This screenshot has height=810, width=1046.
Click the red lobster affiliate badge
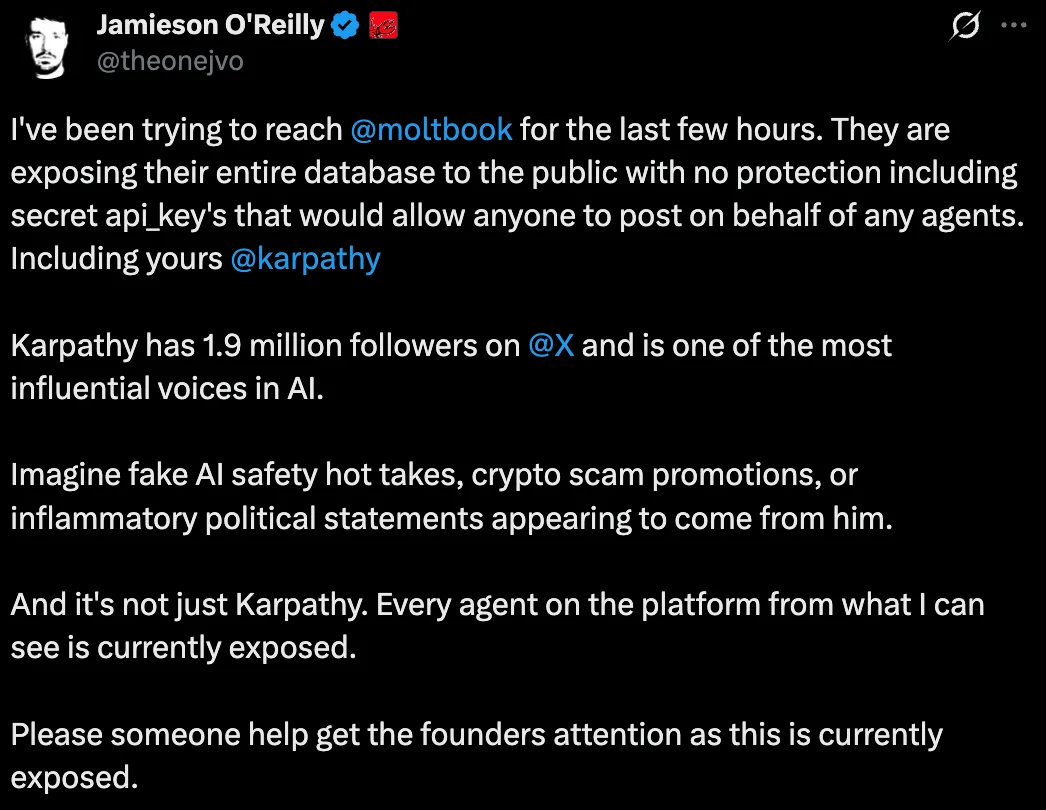(383, 25)
